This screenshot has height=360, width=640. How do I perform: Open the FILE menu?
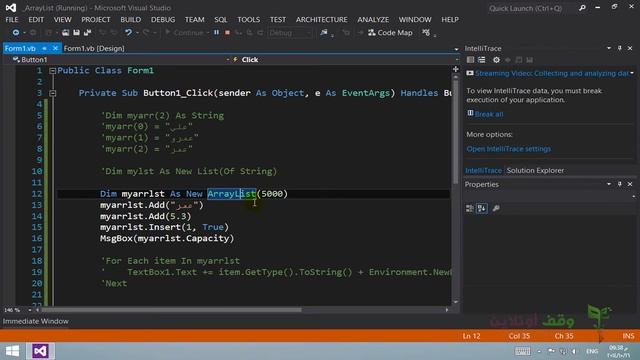(12, 20)
